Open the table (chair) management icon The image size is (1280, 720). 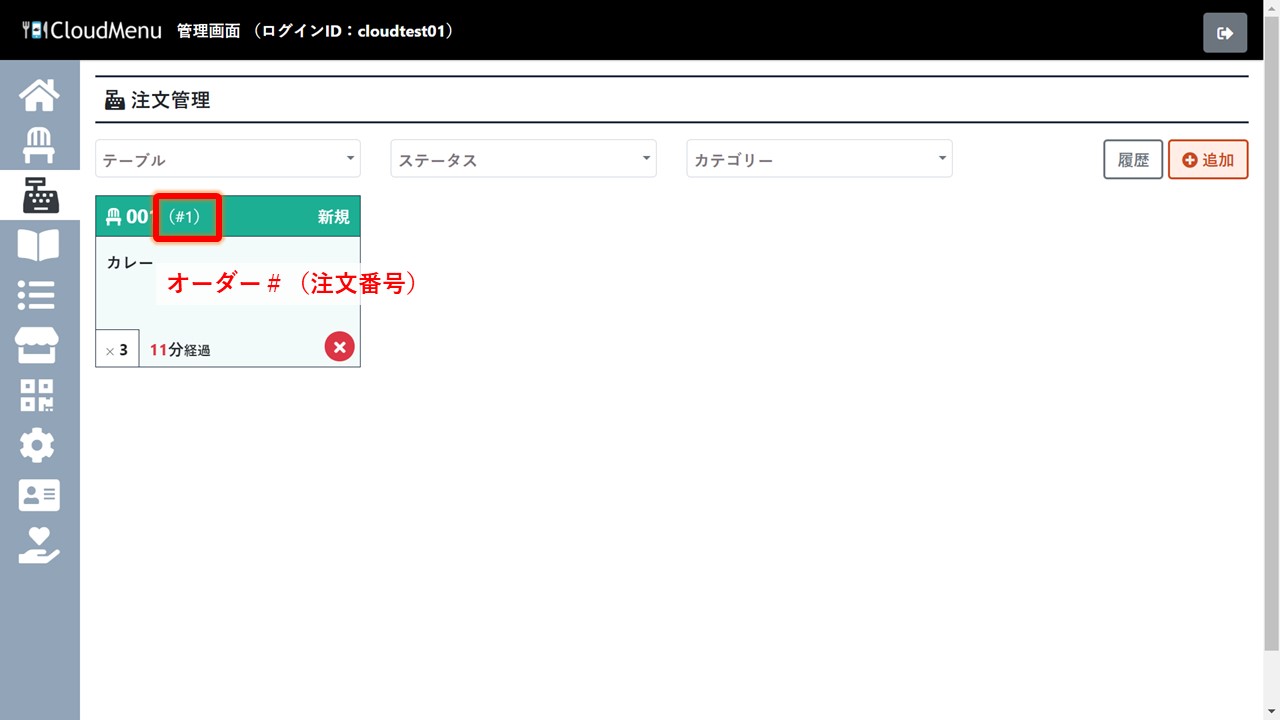click(x=39, y=145)
